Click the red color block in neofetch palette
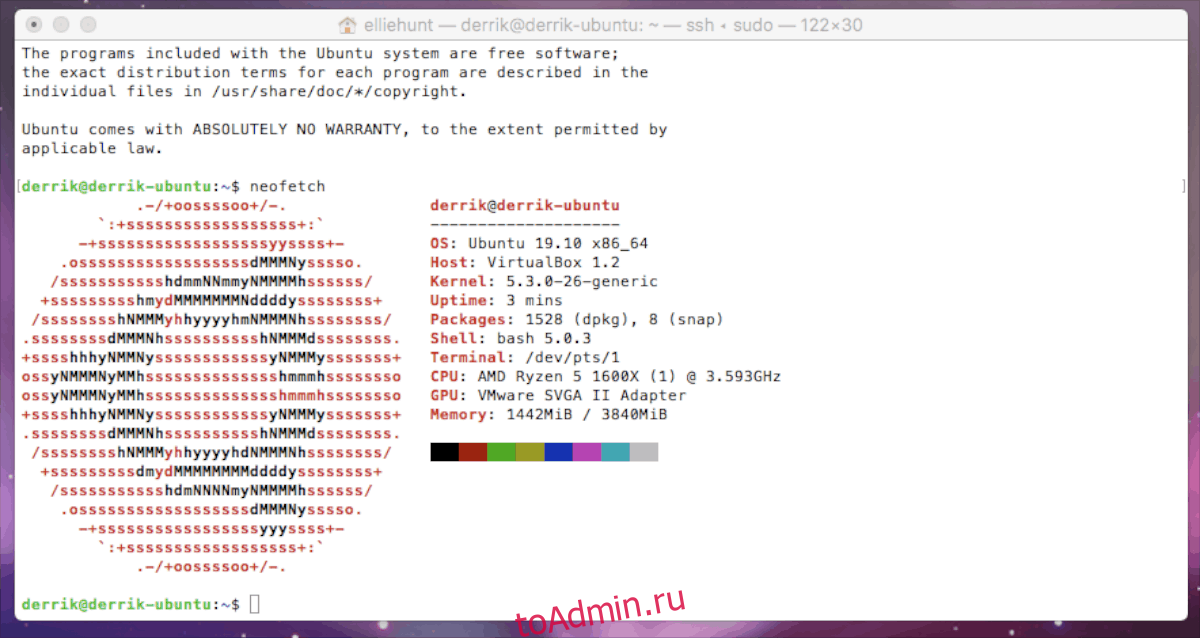 point(473,452)
